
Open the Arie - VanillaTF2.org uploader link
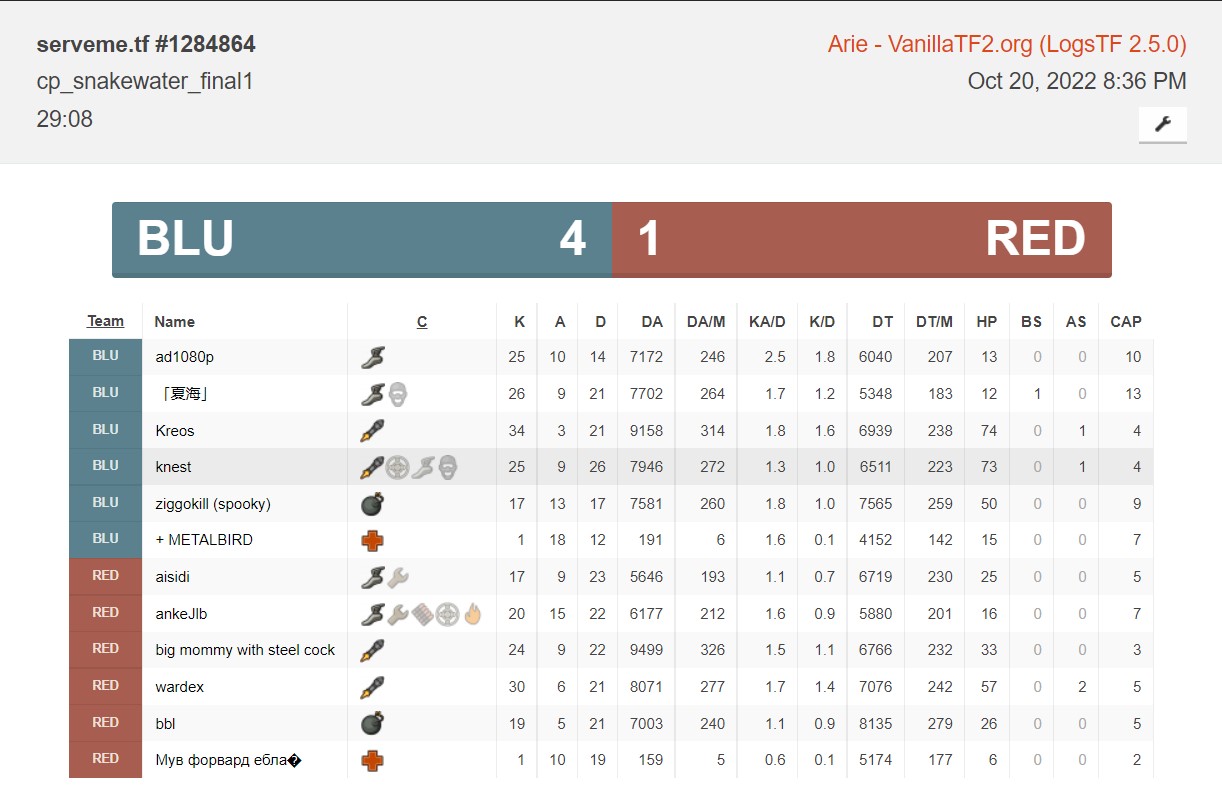[1006, 45]
